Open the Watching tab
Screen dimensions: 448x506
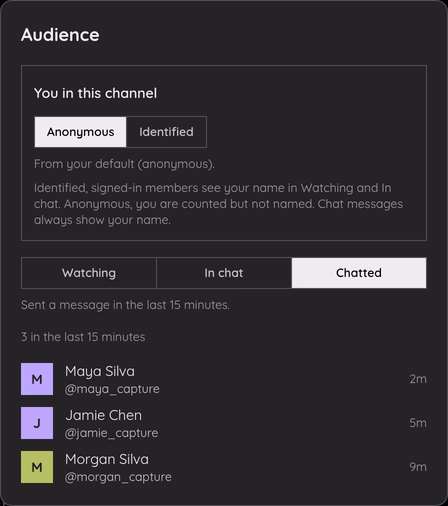click(89, 273)
